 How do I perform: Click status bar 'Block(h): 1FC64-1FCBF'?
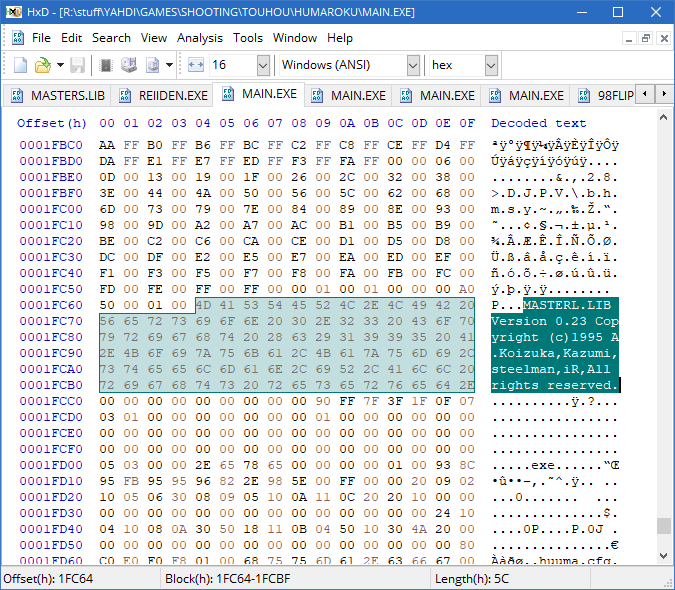tap(228, 579)
